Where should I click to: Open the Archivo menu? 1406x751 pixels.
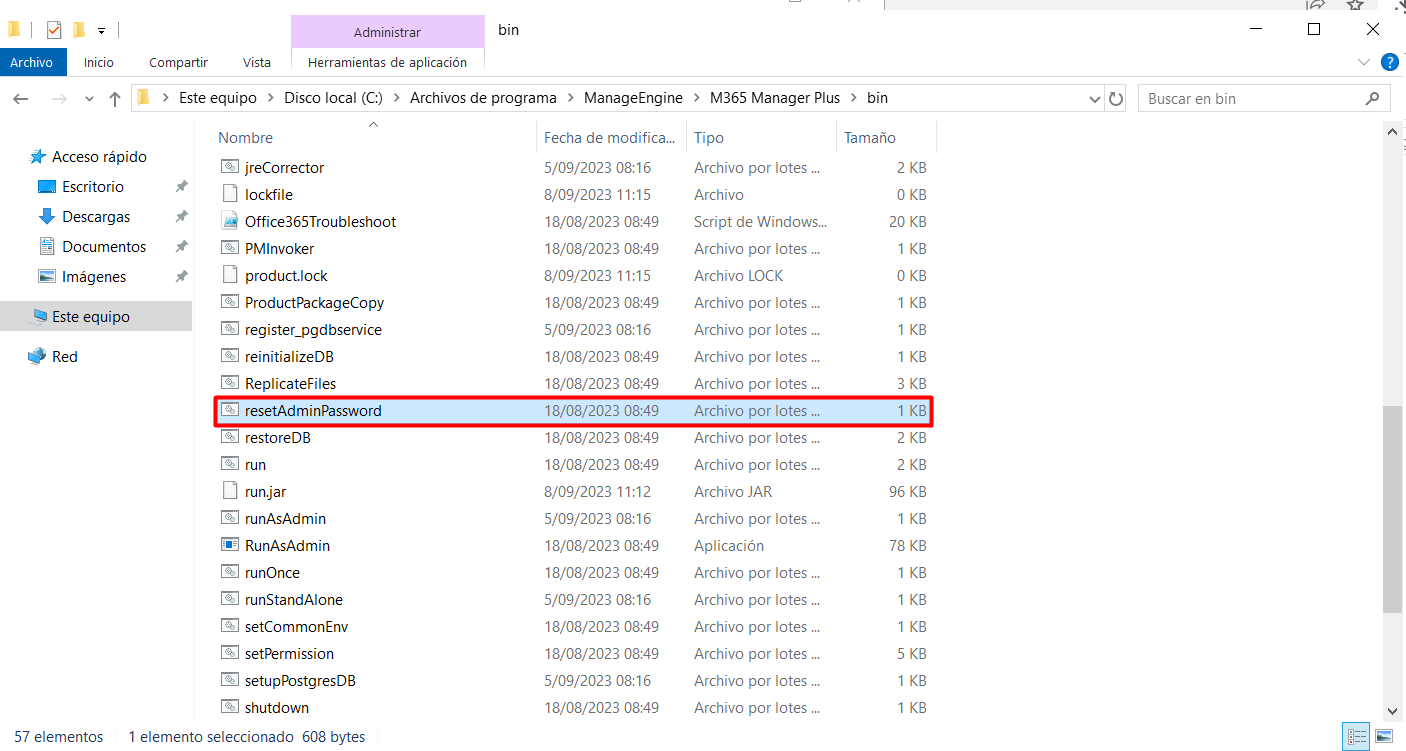(x=31, y=62)
